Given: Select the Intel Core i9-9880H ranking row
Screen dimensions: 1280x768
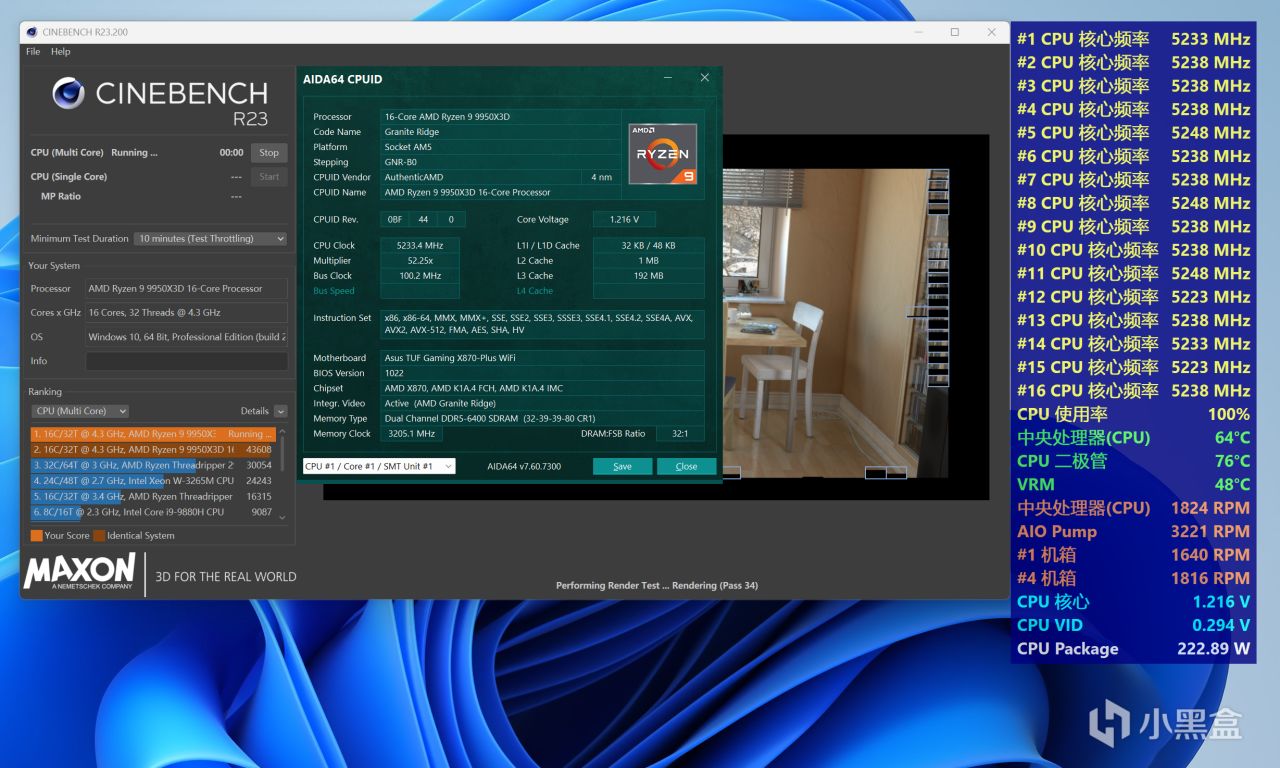Looking at the screenshot, I should click(152, 512).
